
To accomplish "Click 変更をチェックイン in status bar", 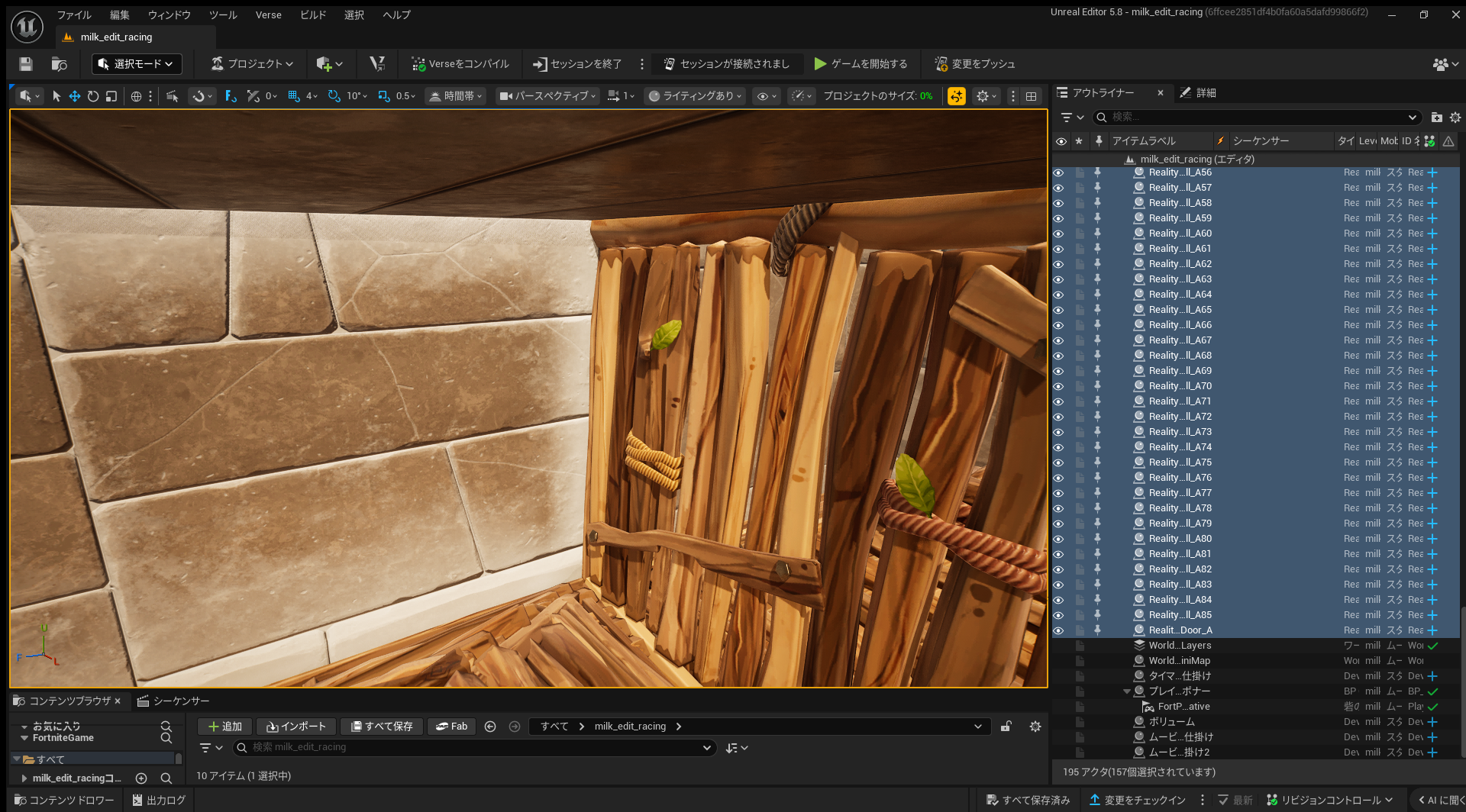I will pos(1137,800).
